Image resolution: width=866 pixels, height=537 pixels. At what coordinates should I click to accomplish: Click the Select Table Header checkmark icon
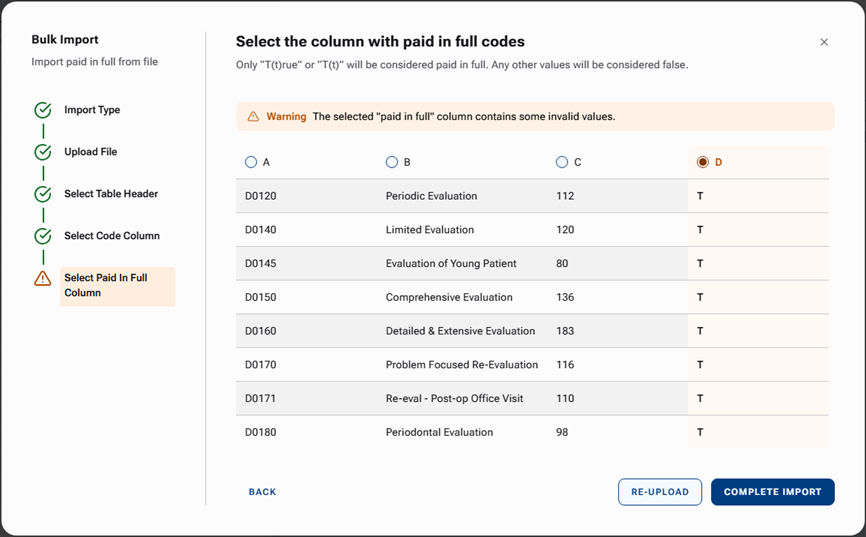[43, 194]
